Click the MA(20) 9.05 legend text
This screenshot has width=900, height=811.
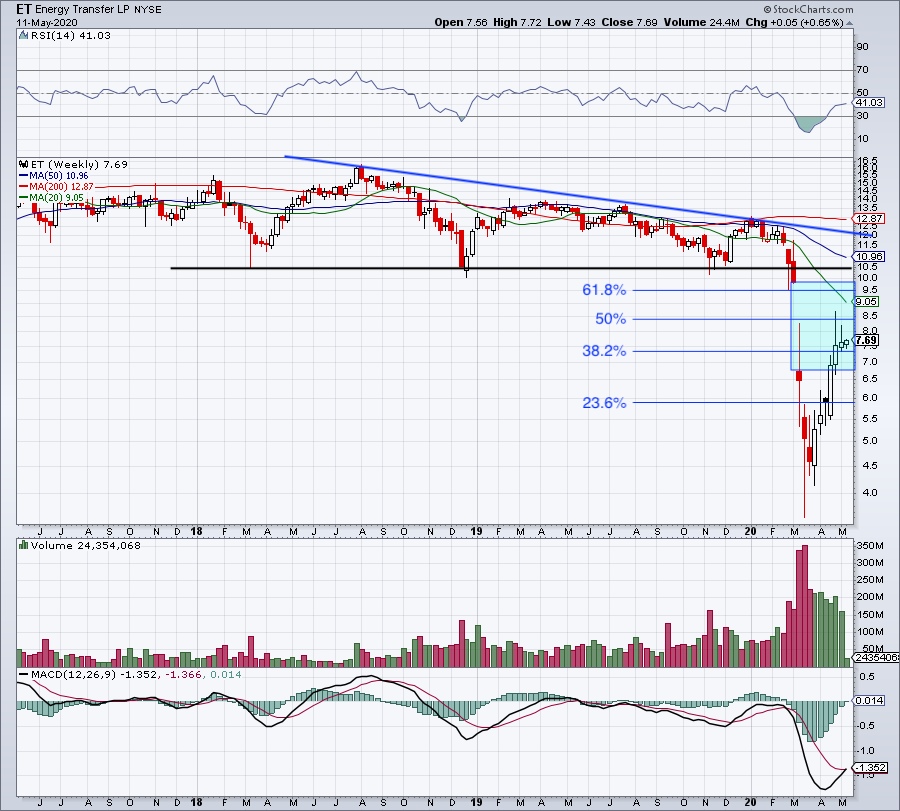click(x=57, y=198)
